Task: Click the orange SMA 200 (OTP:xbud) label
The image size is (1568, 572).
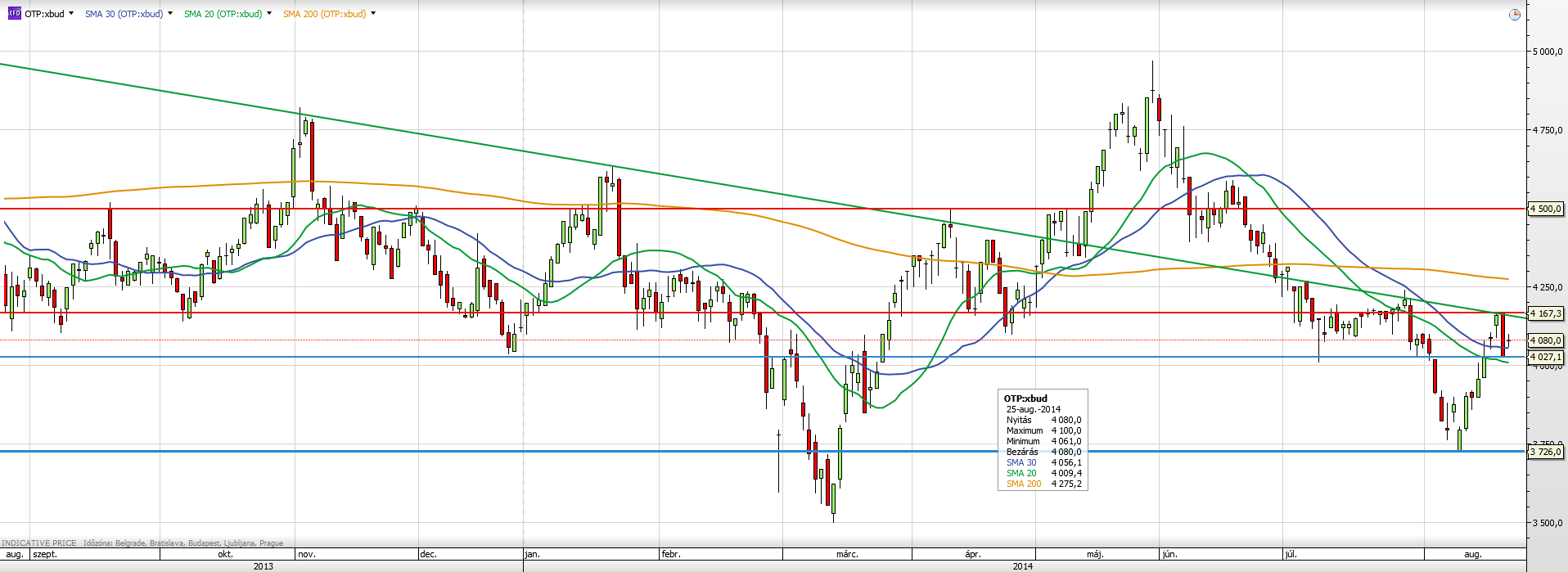Action: click(324, 14)
